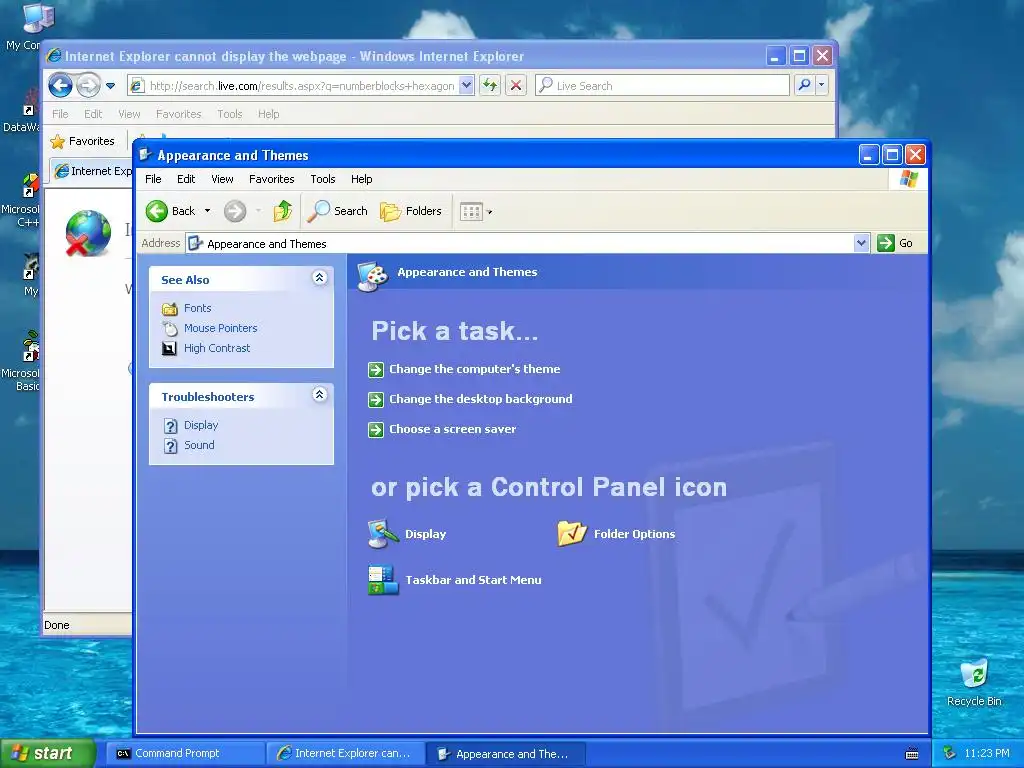Image resolution: width=1024 pixels, height=768 pixels.
Task: Click Stop icon in Internet Explorer
Action: (x=516, y=85)
